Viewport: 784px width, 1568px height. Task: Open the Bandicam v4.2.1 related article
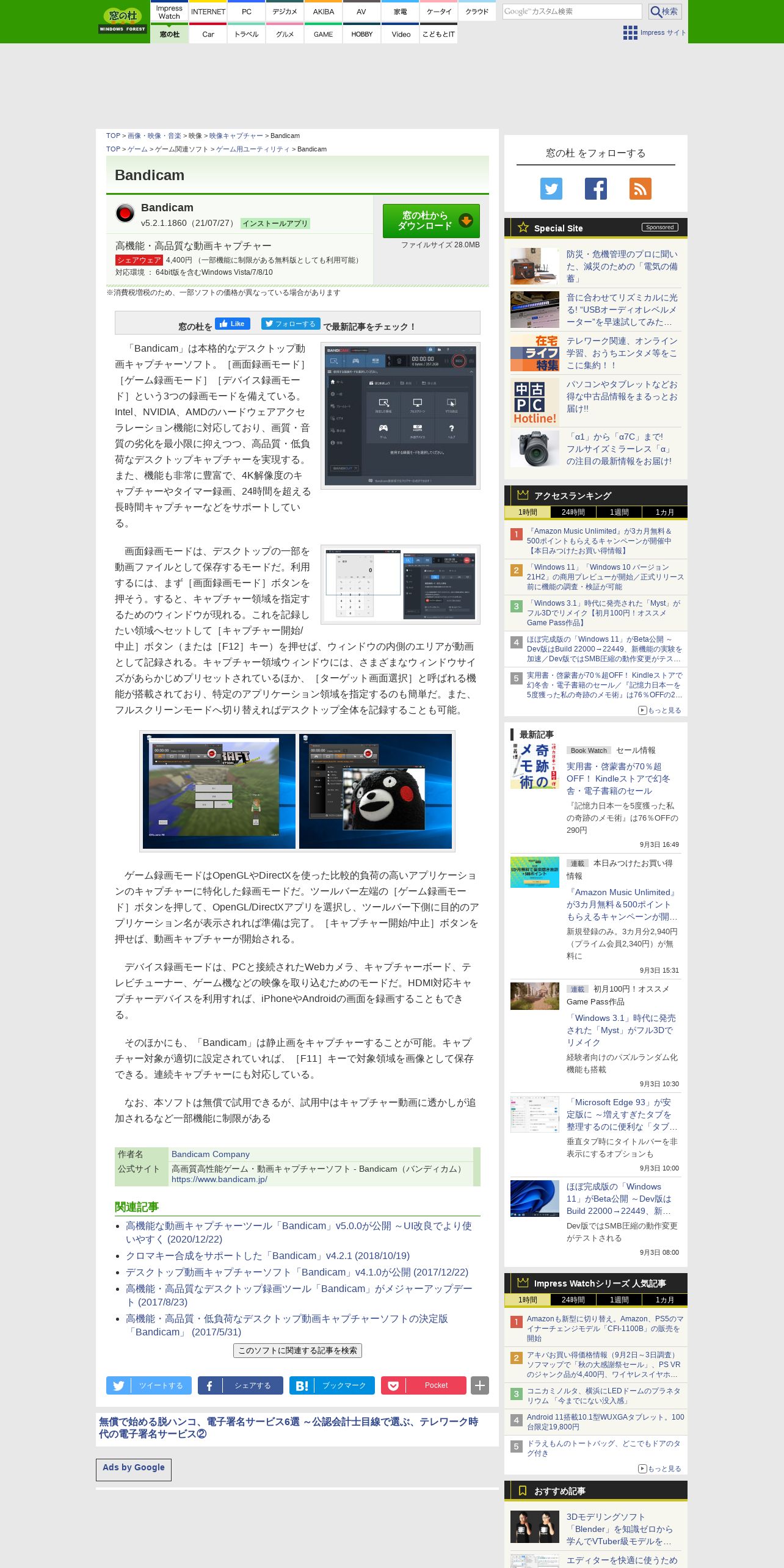click(x=267, y=1256)
